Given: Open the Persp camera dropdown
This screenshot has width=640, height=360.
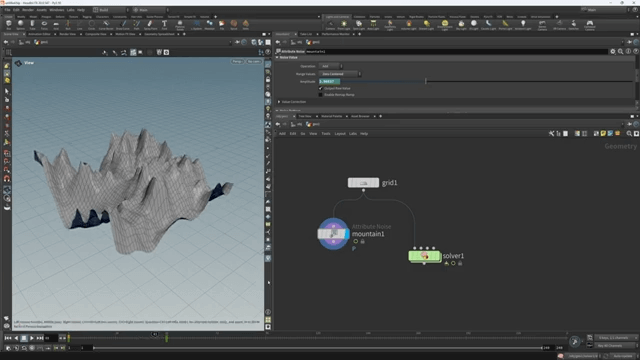Looking at the screenshot, I should pos(237,62).
